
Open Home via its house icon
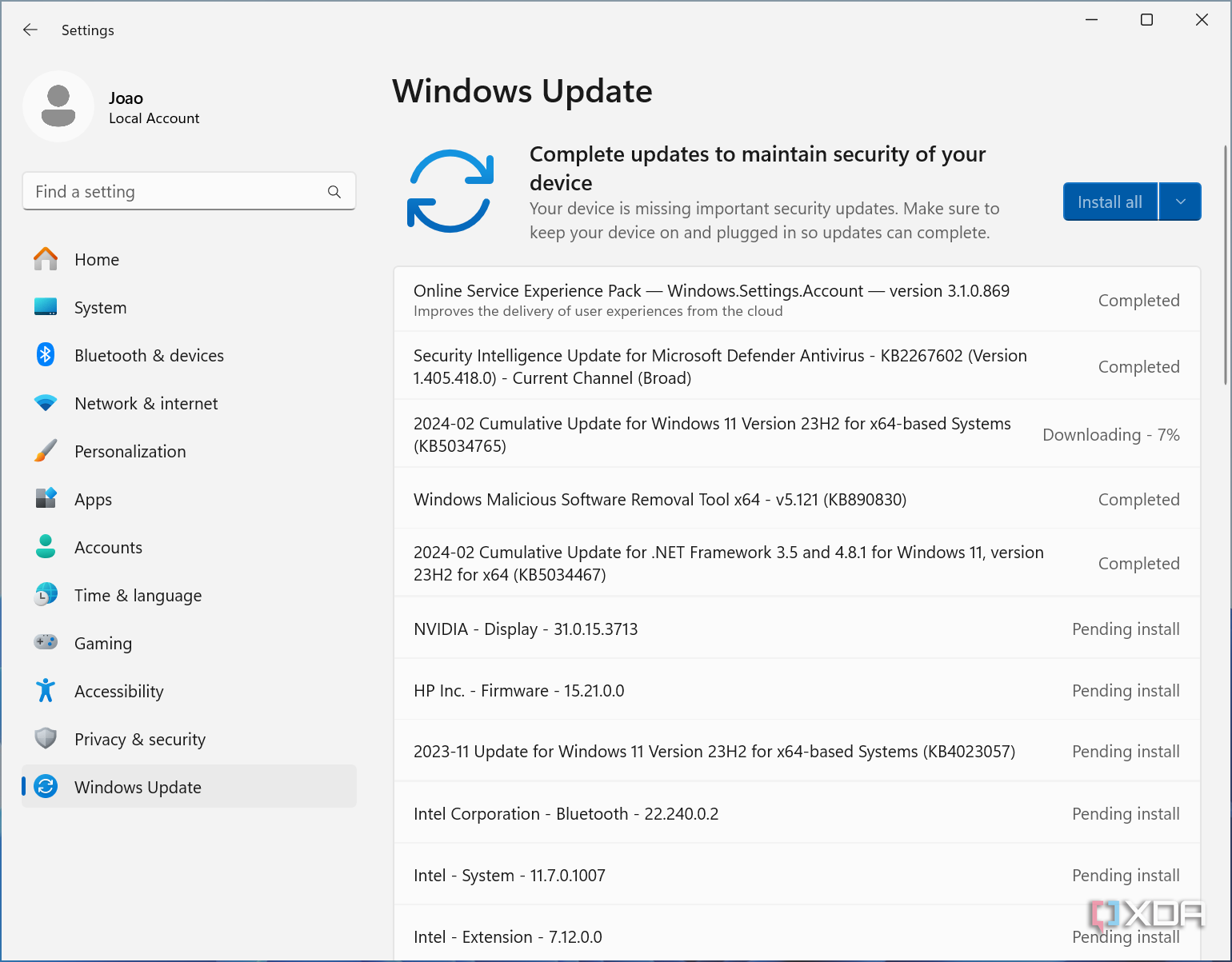(x=46, y=259)
